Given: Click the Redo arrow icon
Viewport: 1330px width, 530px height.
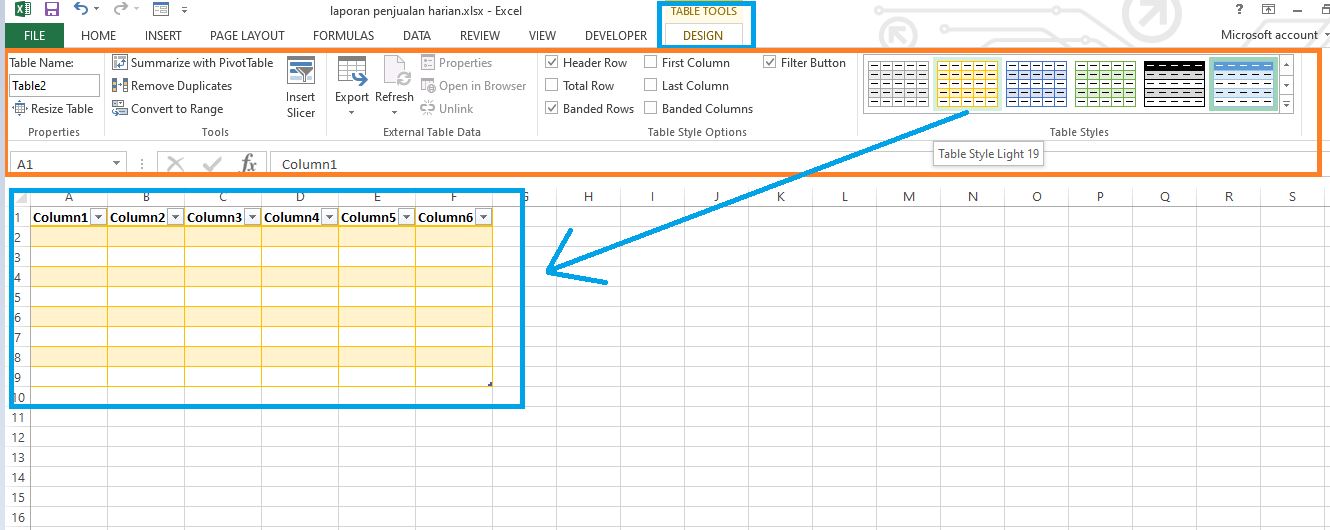Looking at the screenshot, I should tap(120, 9).
